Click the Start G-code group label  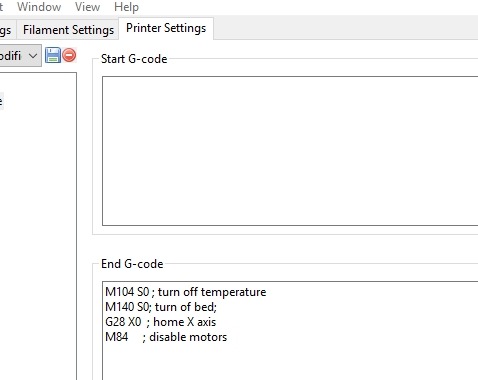134,59
